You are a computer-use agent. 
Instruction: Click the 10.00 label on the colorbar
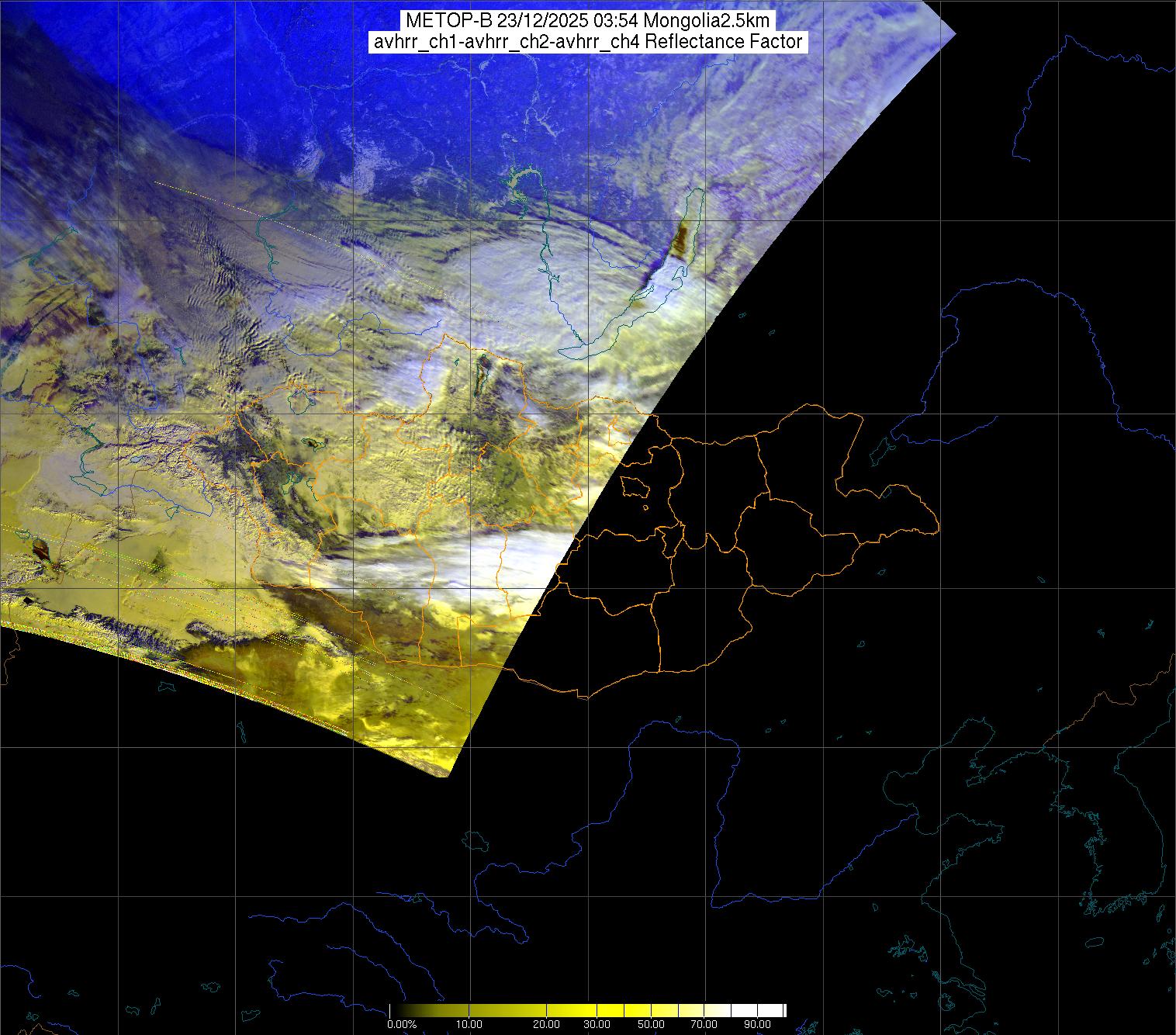tap(469, 1025)
